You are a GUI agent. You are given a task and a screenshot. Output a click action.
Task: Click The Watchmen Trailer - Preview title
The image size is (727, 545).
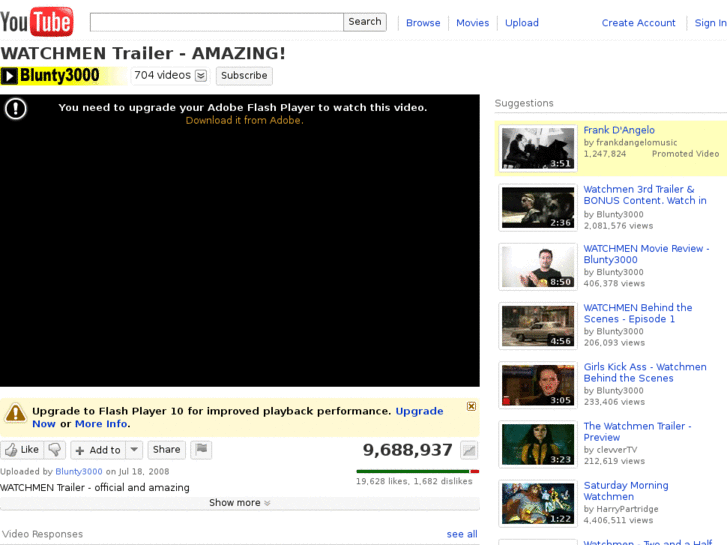[x=638, y=432]
